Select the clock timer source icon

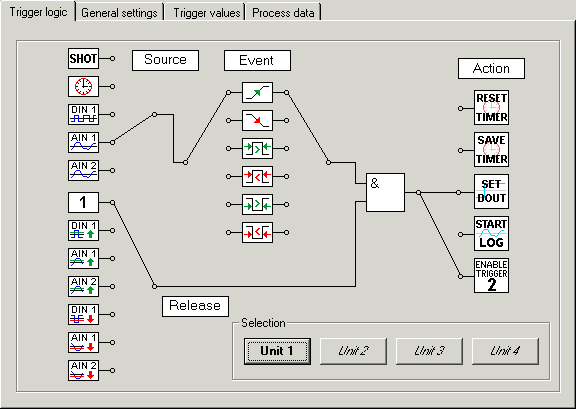(83, 86)
